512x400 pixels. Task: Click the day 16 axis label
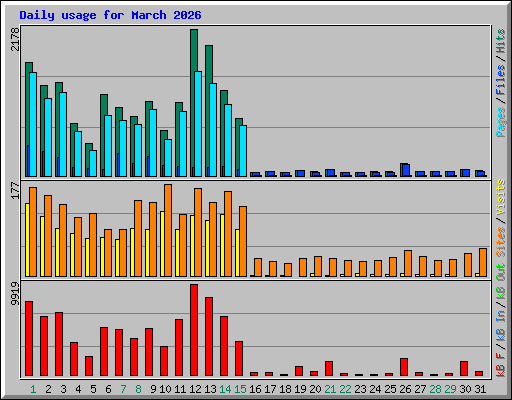(x=255, y=389)
